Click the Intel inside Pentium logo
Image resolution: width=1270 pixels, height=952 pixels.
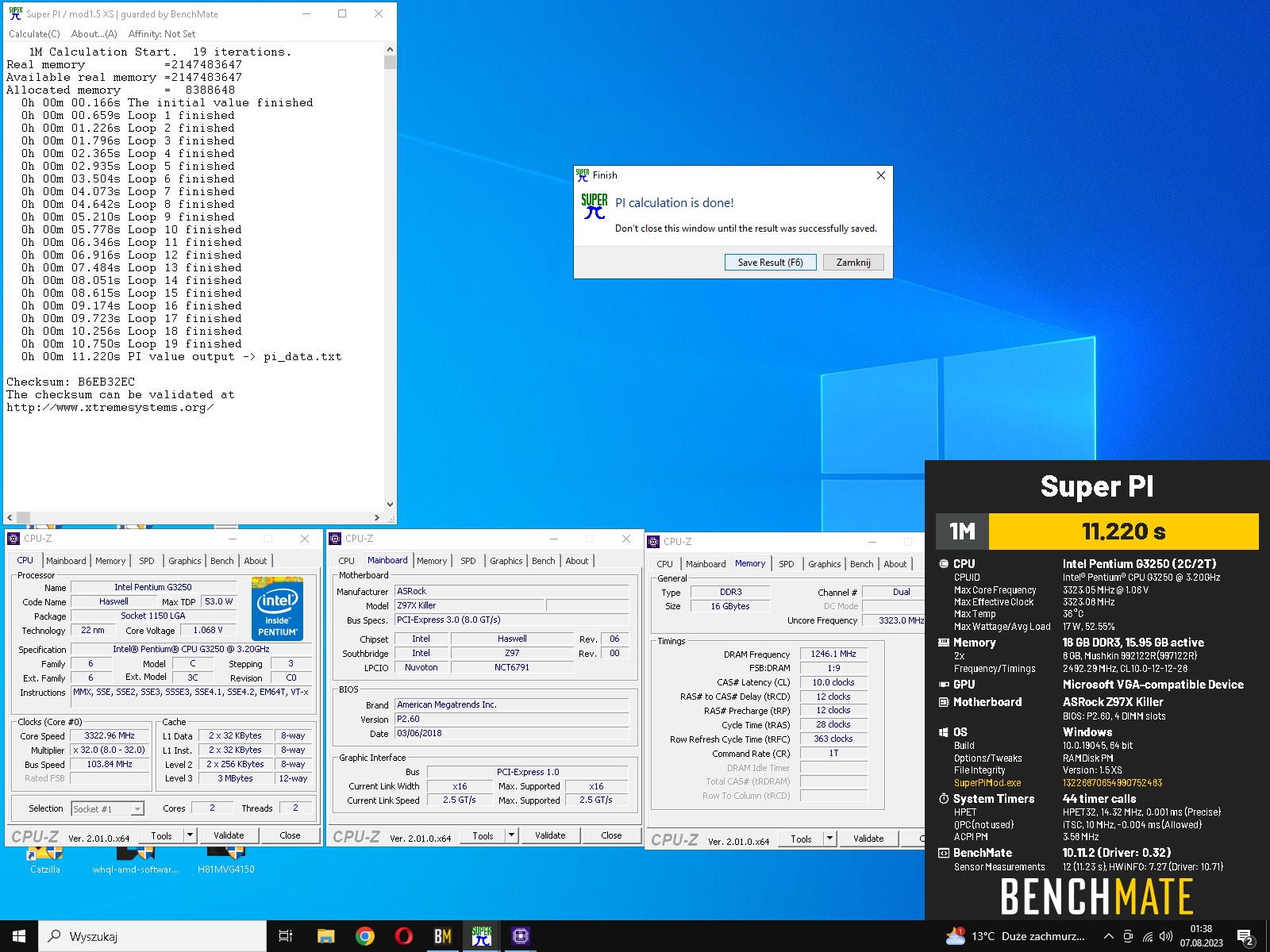coord(278,609)
